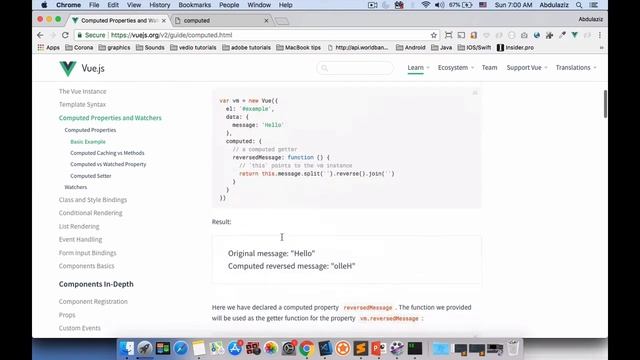Open the Apps shortcut in bookmarks bar
Screen dimensions: 640x360
[48, 48]
